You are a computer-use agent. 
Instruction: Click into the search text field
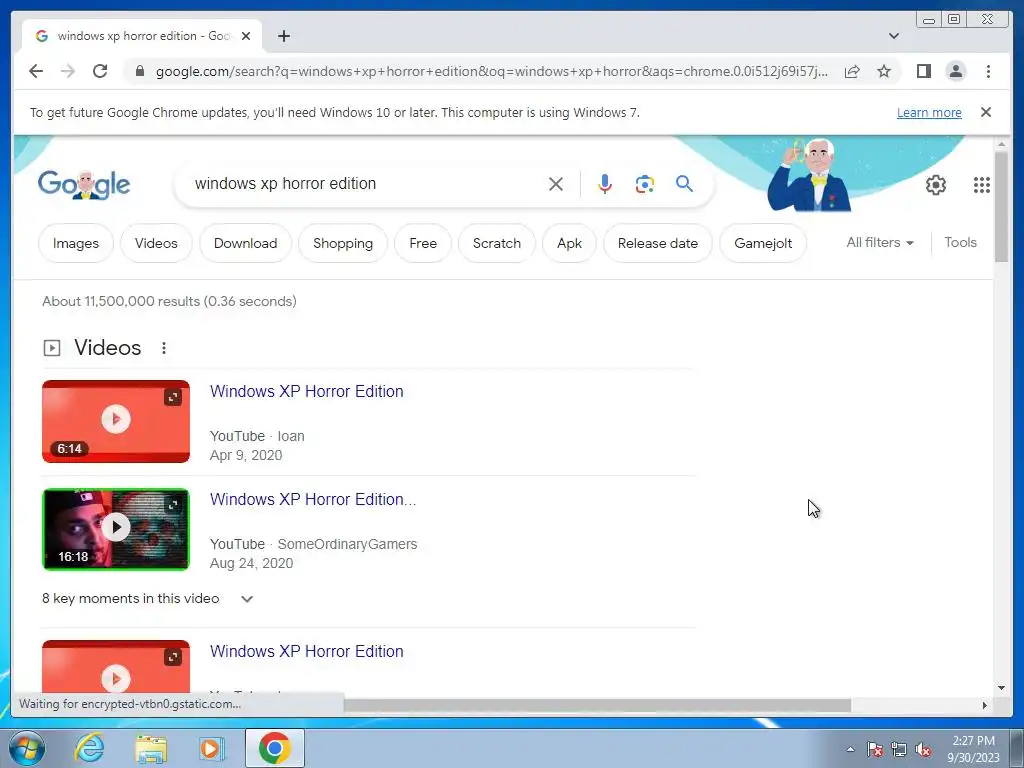[366, 184]
